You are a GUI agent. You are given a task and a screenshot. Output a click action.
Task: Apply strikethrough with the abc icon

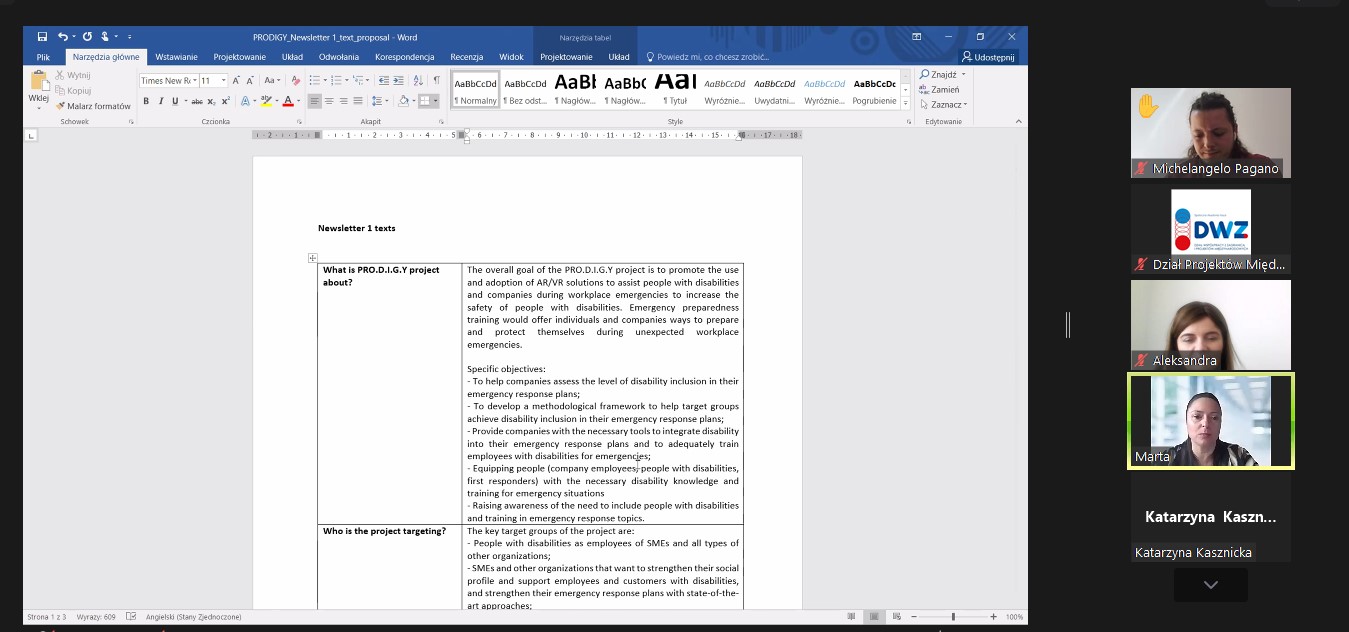(197, 101)
